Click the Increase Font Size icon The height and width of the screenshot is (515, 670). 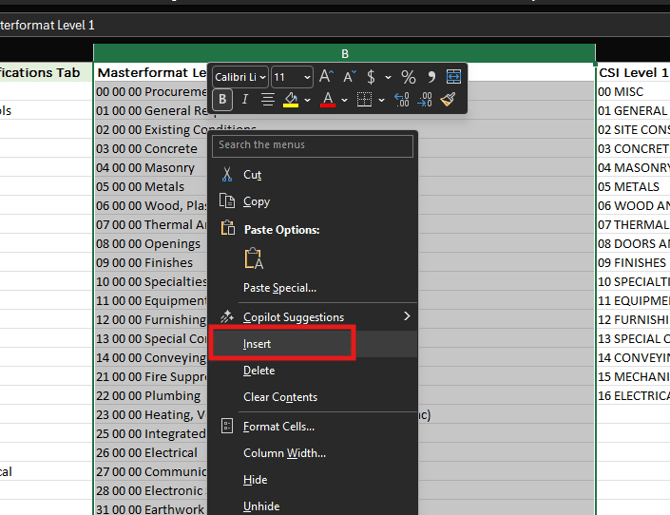tap(326, 77)
